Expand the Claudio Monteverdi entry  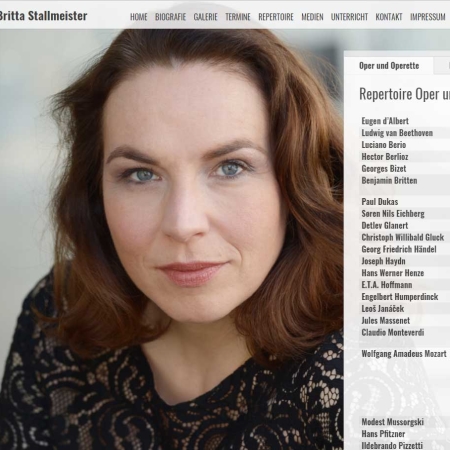click(x=405, y=333)
